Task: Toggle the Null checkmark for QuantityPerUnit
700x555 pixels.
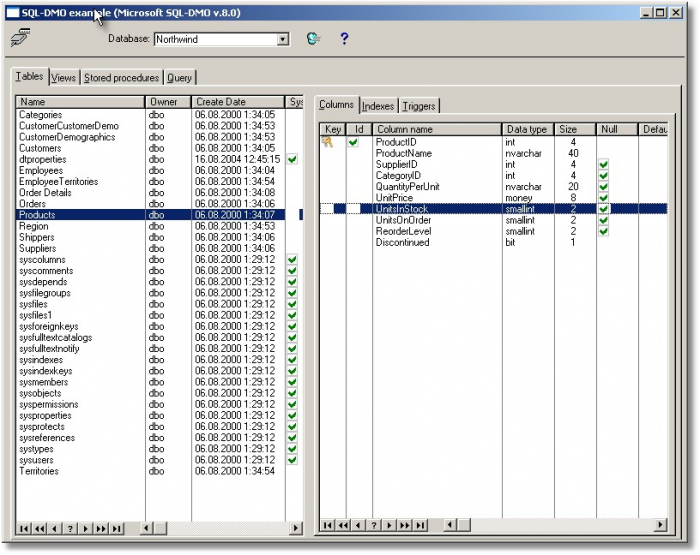Action: coord(604,187)
